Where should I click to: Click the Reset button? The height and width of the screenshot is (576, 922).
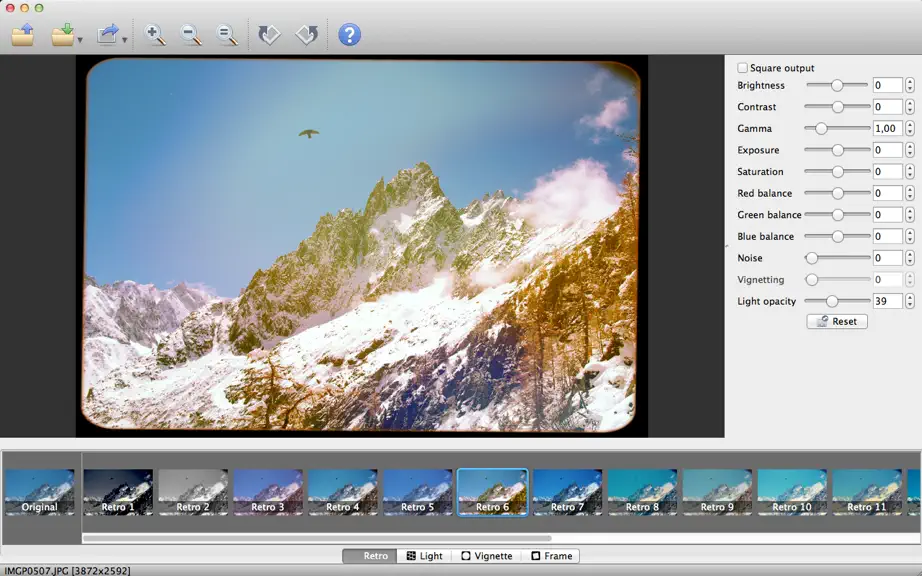point(837,322)
